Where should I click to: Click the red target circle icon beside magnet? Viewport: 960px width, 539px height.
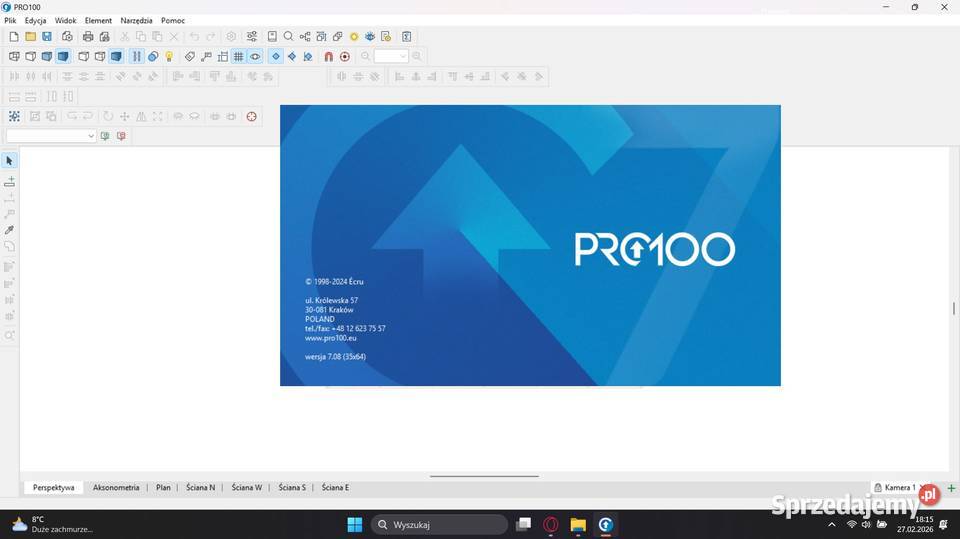pos(345,56)
